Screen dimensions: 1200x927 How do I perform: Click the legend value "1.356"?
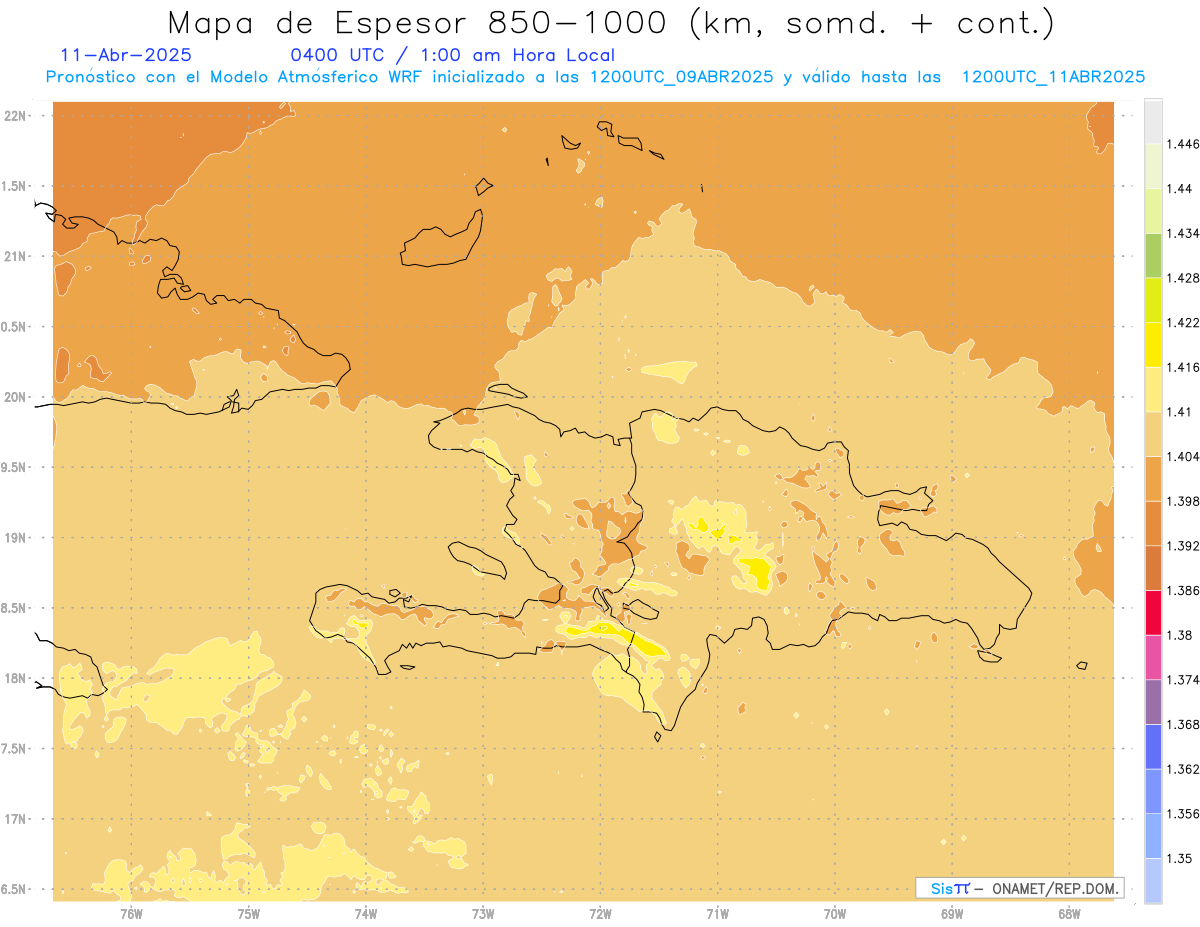coord(1182,815)
